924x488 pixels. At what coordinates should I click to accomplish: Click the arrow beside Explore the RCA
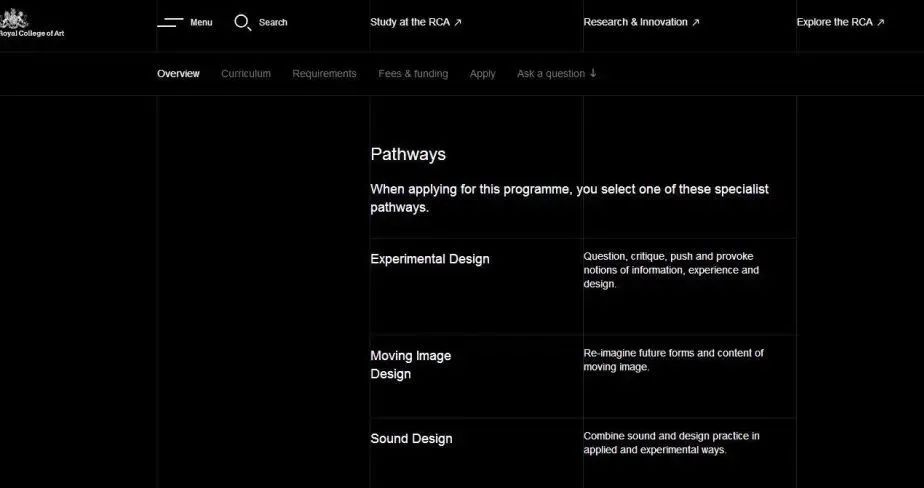point(881,22)
